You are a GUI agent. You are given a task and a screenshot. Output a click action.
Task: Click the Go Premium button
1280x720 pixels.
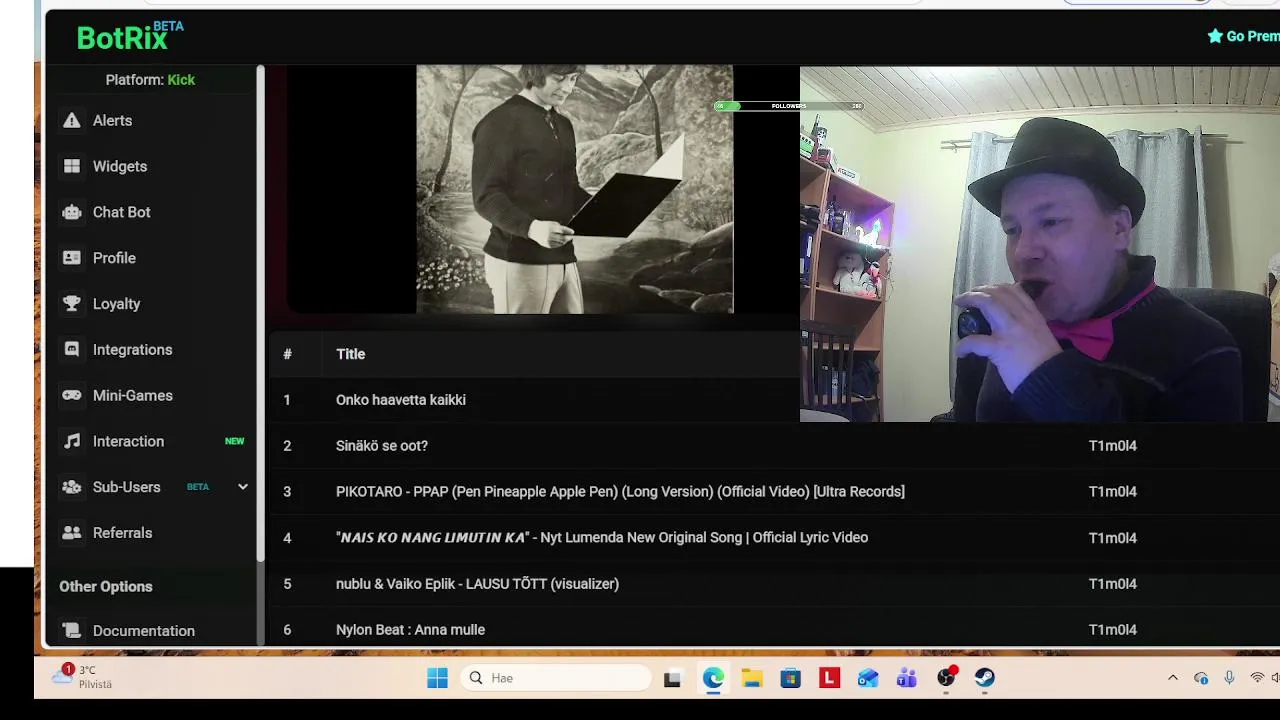[x=1243, y=36]
